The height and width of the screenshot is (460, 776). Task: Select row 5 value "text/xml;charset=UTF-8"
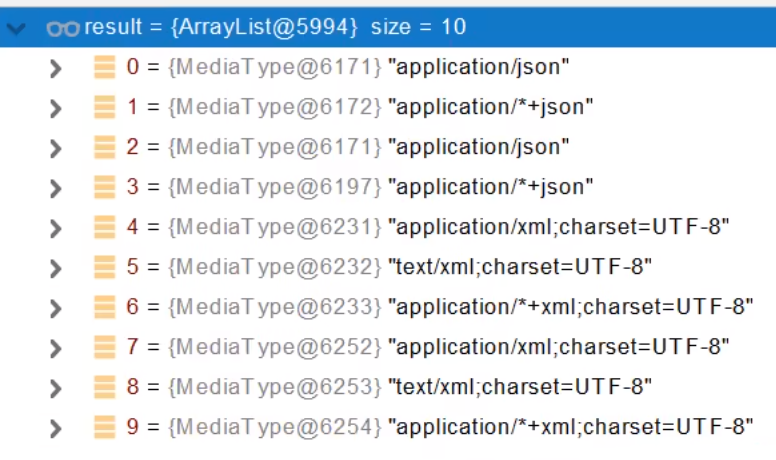coord(520,267)
